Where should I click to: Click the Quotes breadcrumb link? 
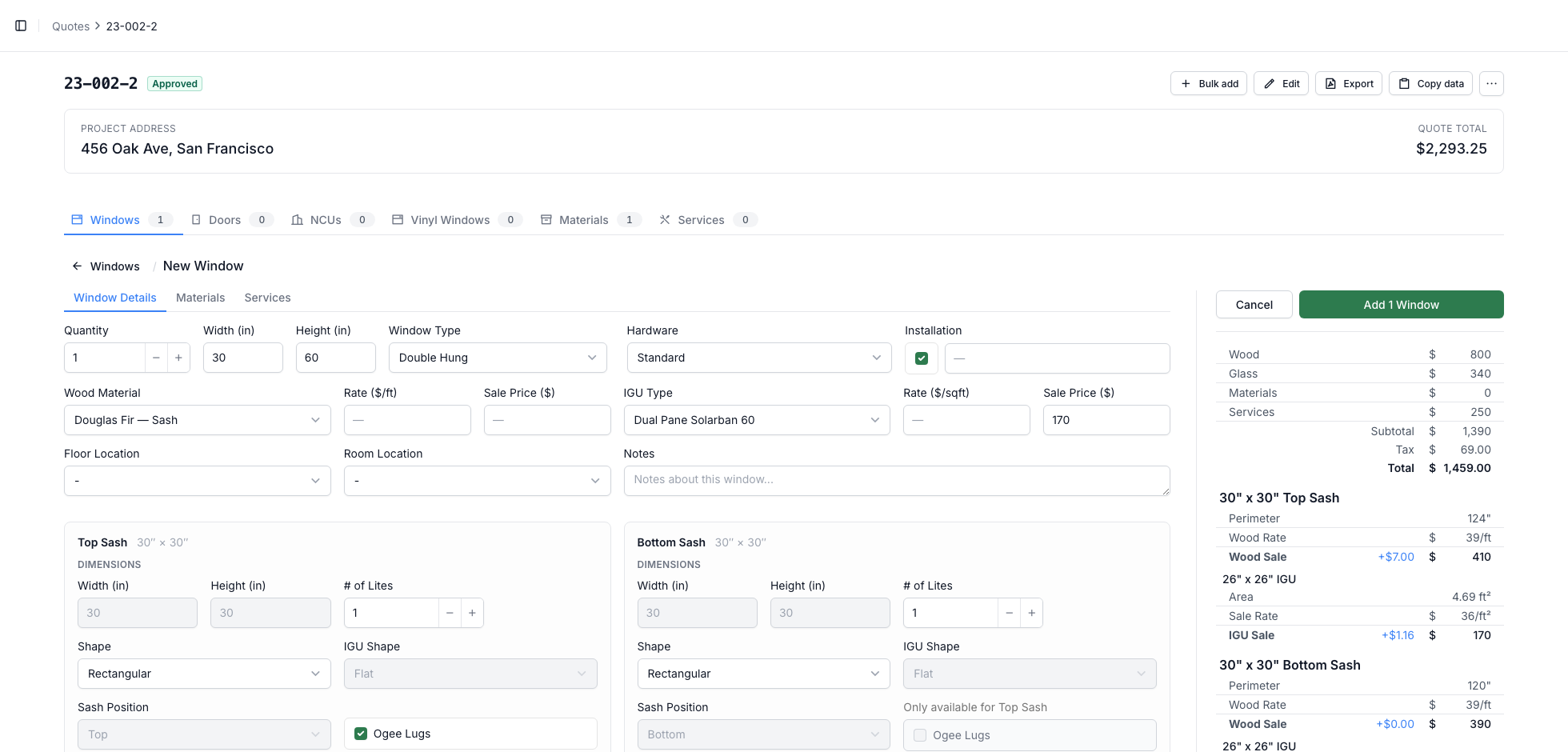[x=70, y=26]
